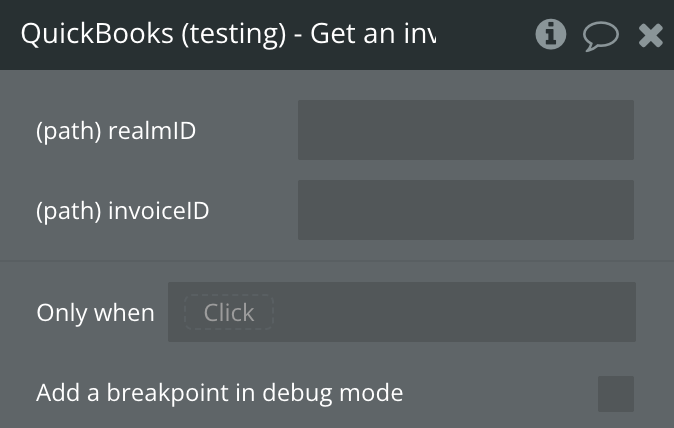Select the "(path) realmID" label
This screenshot has height=428, width=674.
[116, 131]
